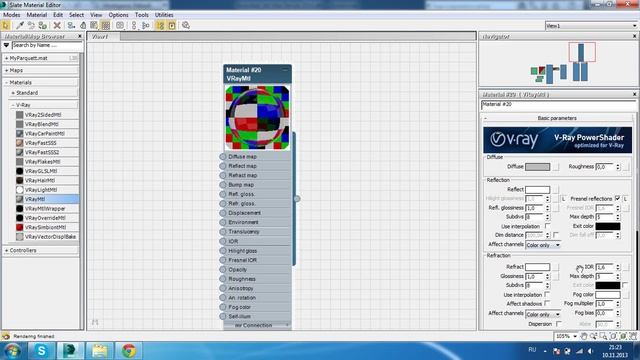Screen dimensions: 640x360
Task: Click the Select by Material icon
Action: click(x=186, y=25)
